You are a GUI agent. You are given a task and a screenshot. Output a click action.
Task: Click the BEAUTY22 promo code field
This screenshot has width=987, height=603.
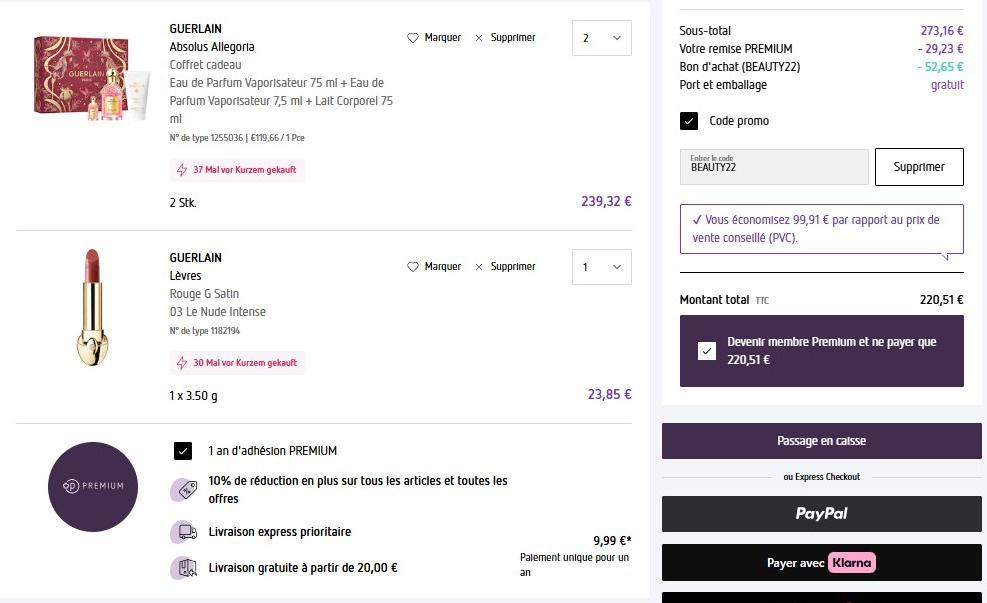(774, 167)
